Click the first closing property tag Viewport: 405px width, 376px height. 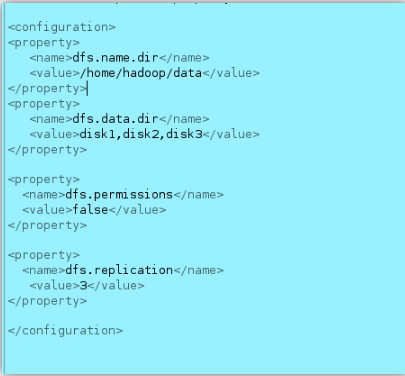pos(47,89)
